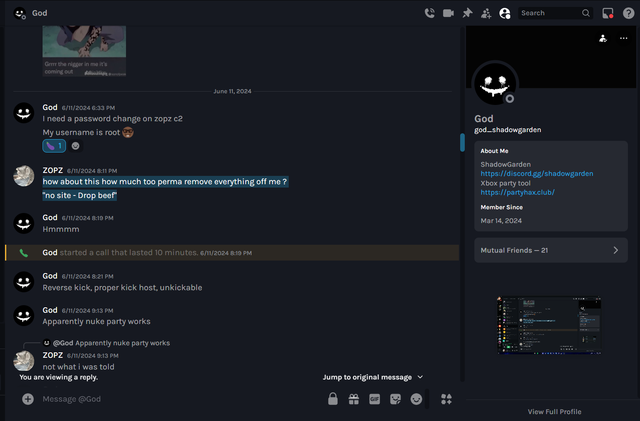
Task: Hide the user profile panel
Action: [505, 13]
